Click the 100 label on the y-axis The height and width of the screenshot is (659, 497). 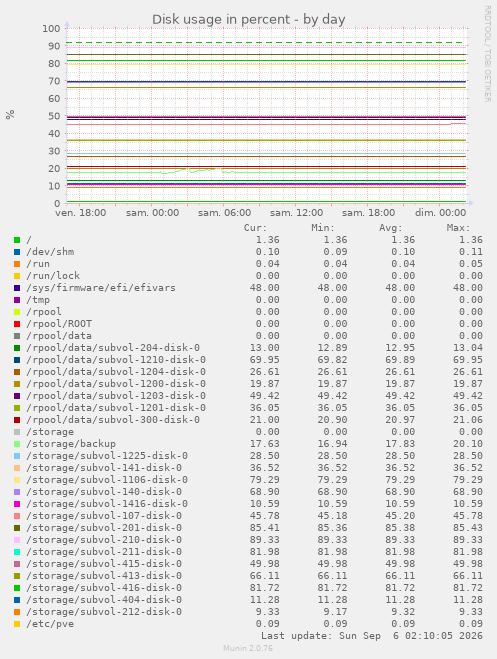pyautogui.click(x=51, y=29)
